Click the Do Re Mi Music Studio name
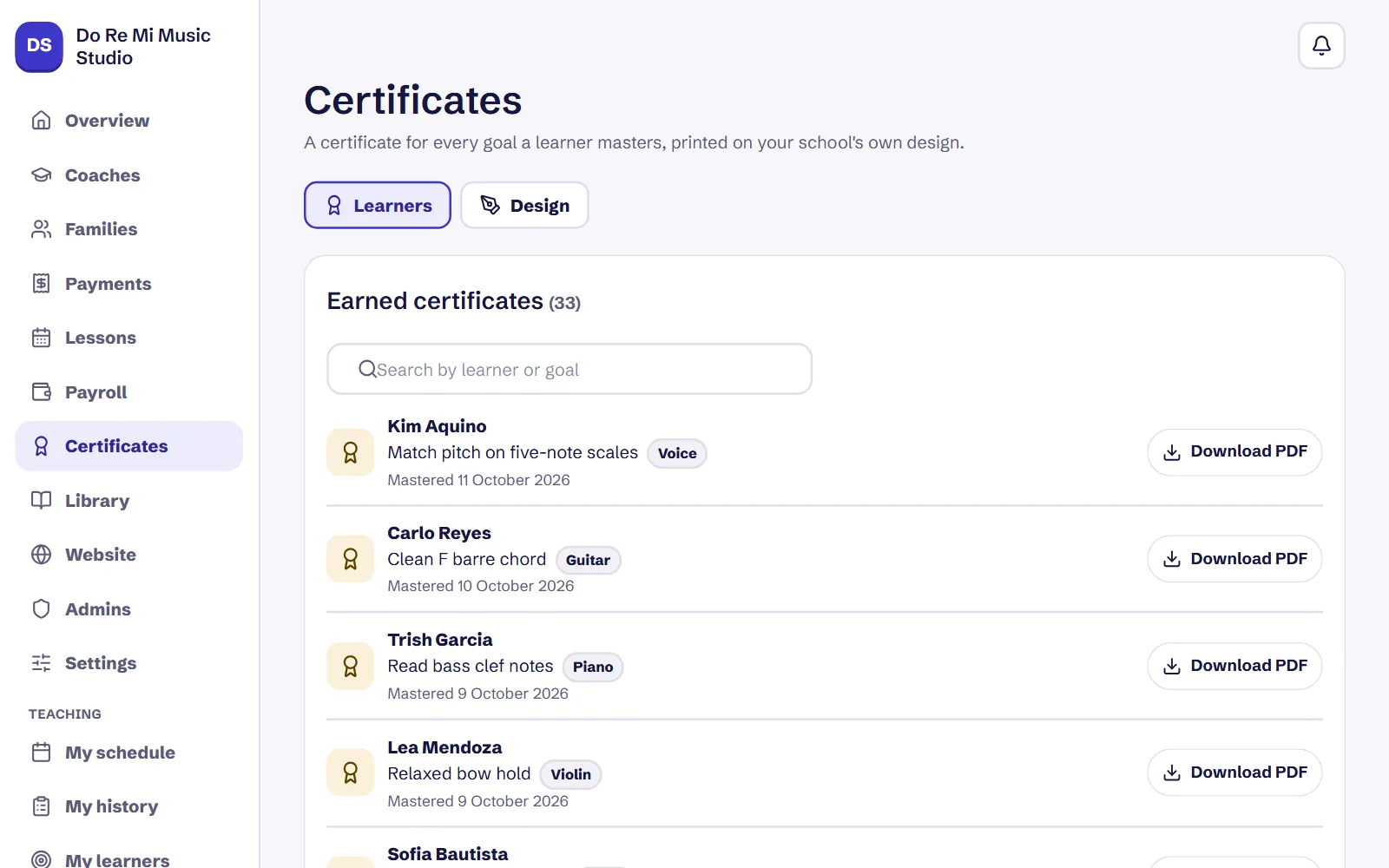 pyautogui.click(x=143, y=46)
